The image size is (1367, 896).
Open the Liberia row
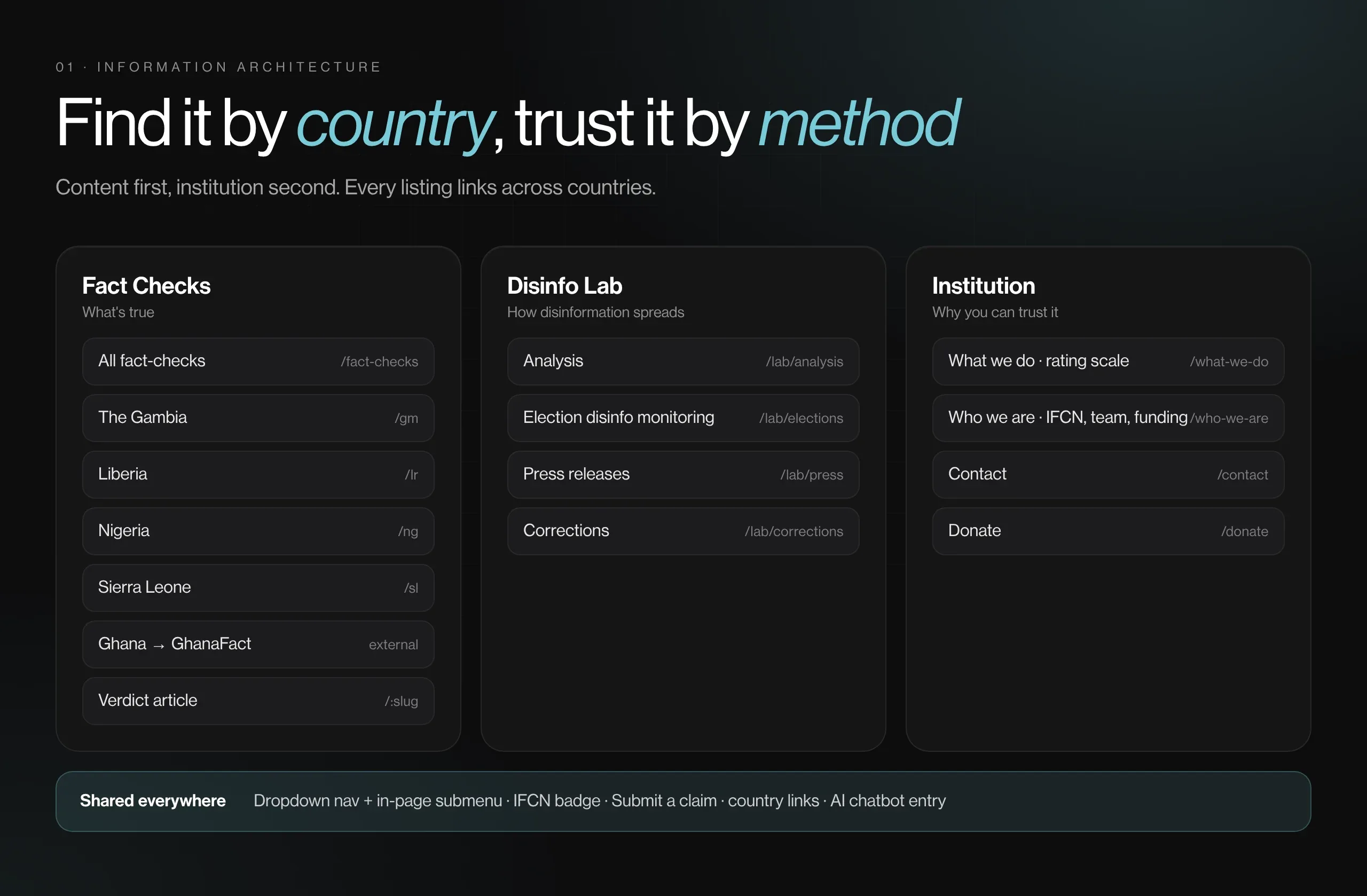tap(258, 474)
